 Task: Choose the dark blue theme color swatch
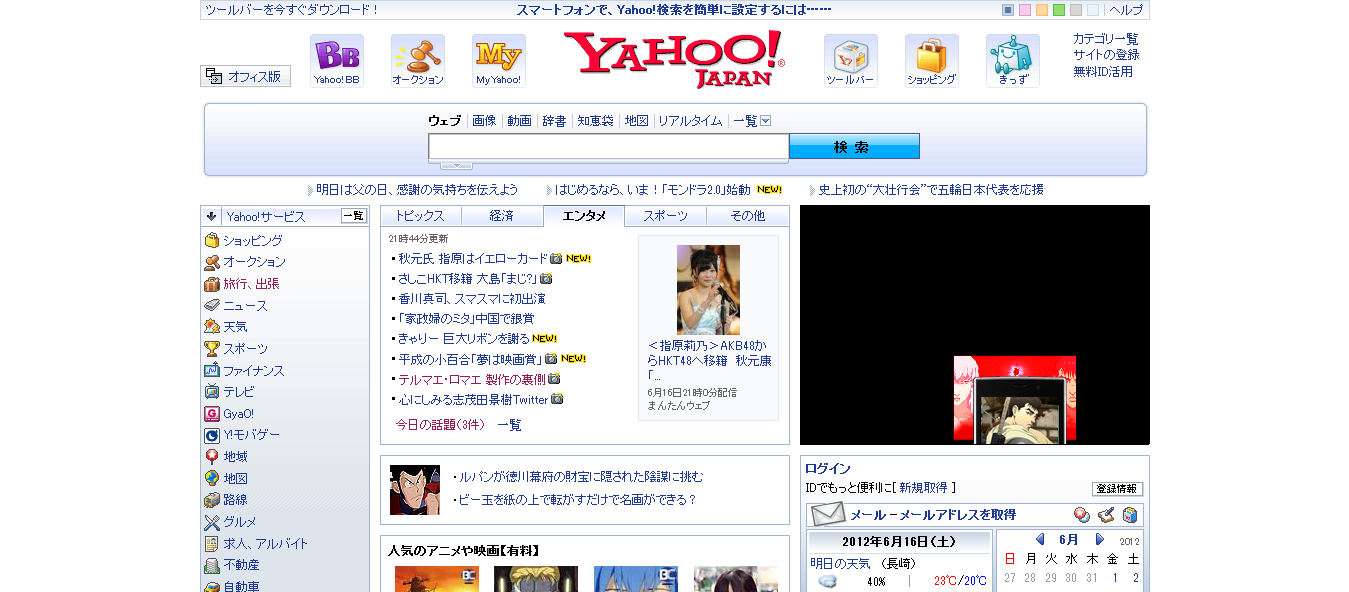1008,10
